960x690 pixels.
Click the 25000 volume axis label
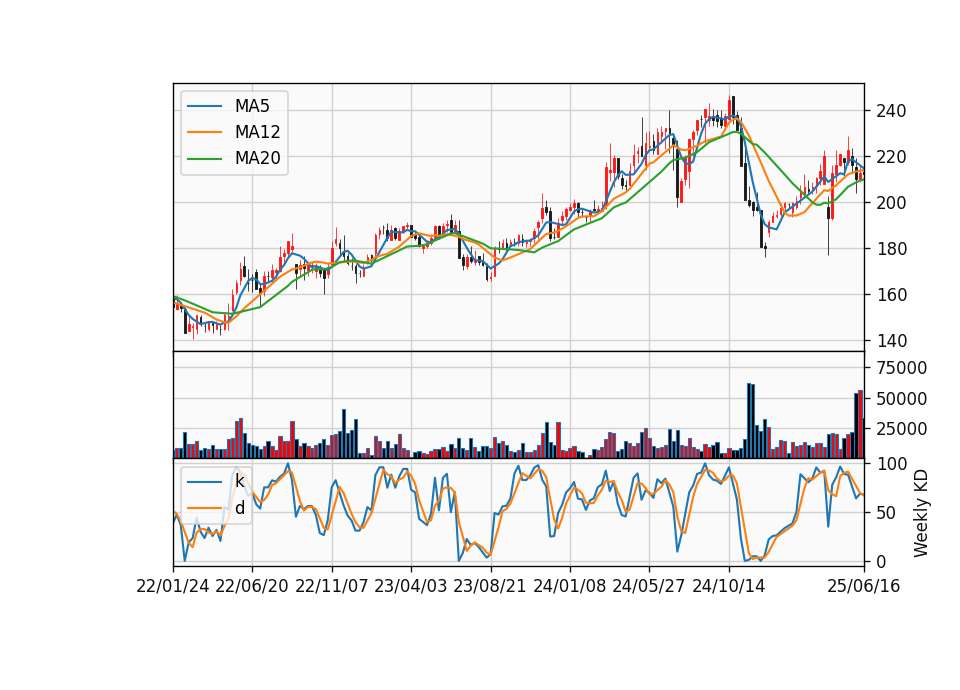[x=901, y=429]
